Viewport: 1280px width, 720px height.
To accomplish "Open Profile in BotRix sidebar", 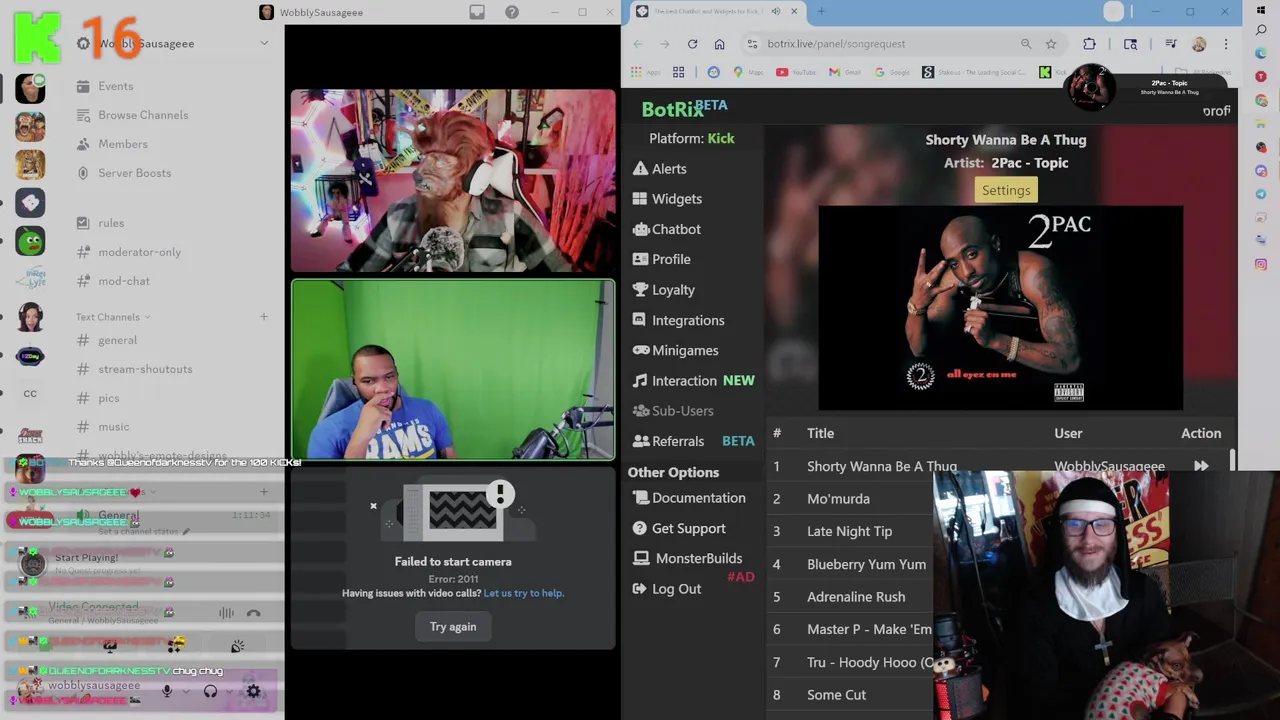I will click(661, 259).
